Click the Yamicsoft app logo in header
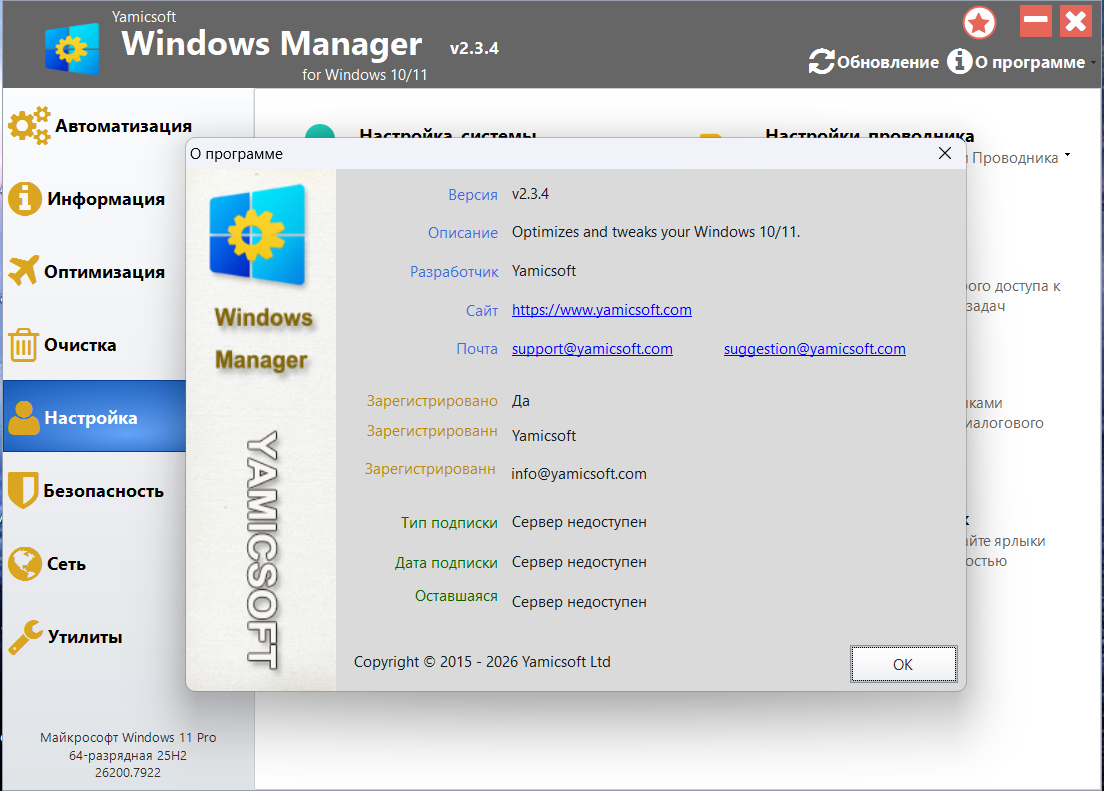 tap(72, 48)
